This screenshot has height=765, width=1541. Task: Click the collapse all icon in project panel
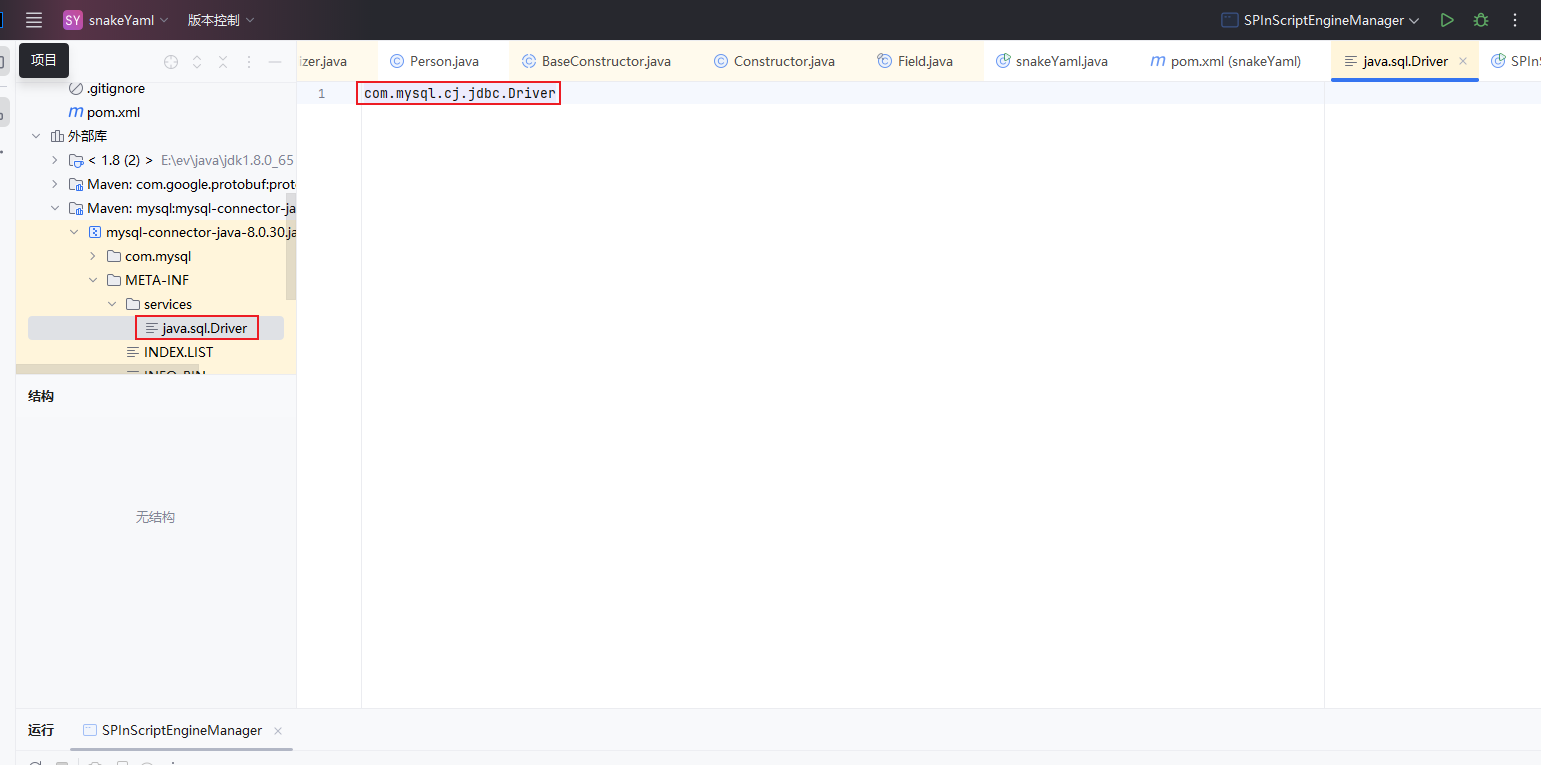(223, 62)
